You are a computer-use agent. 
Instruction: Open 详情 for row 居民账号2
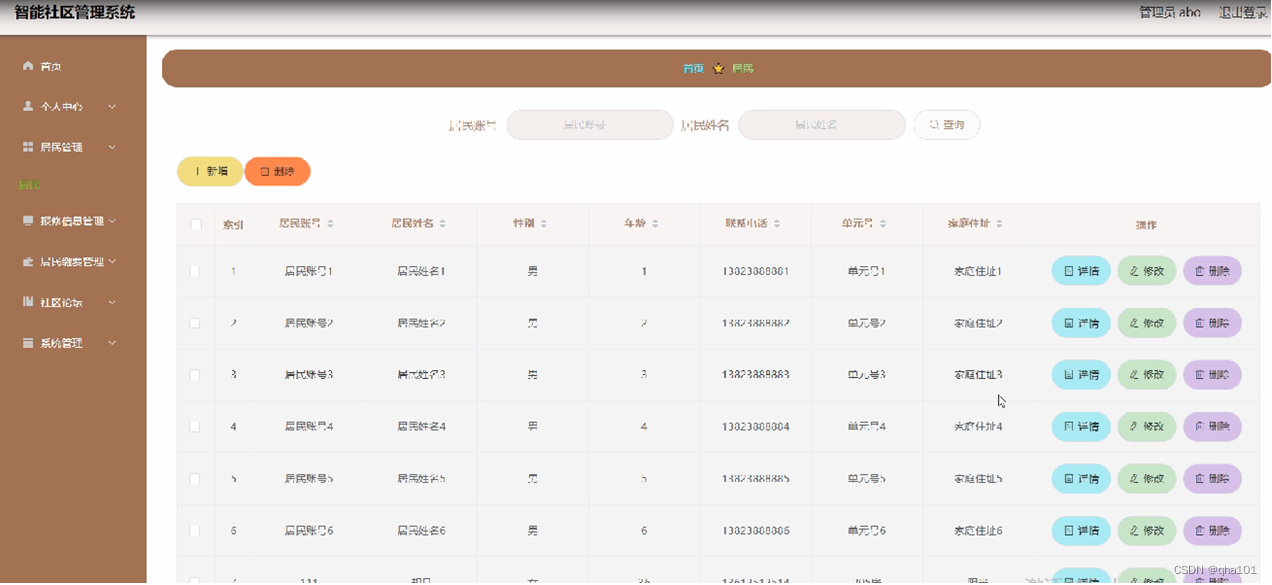coord(1081,323)
